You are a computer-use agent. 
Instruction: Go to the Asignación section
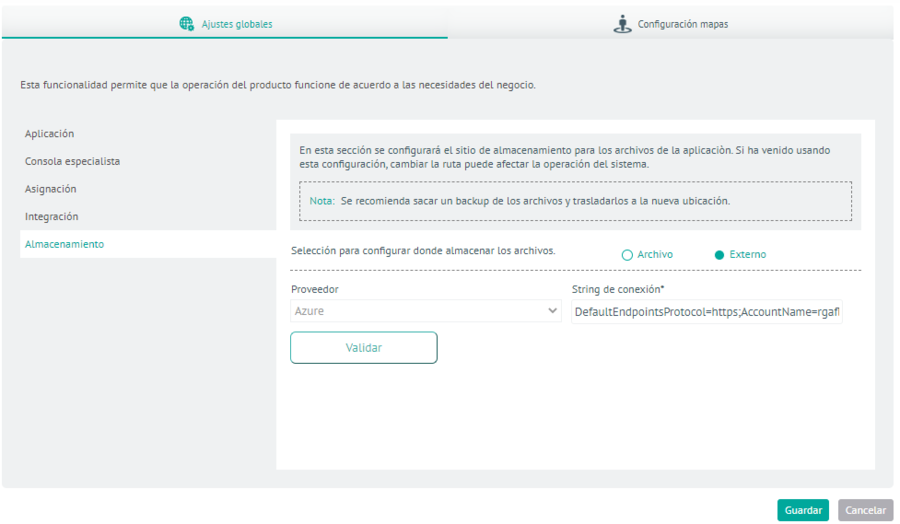(x=51, y=189)
